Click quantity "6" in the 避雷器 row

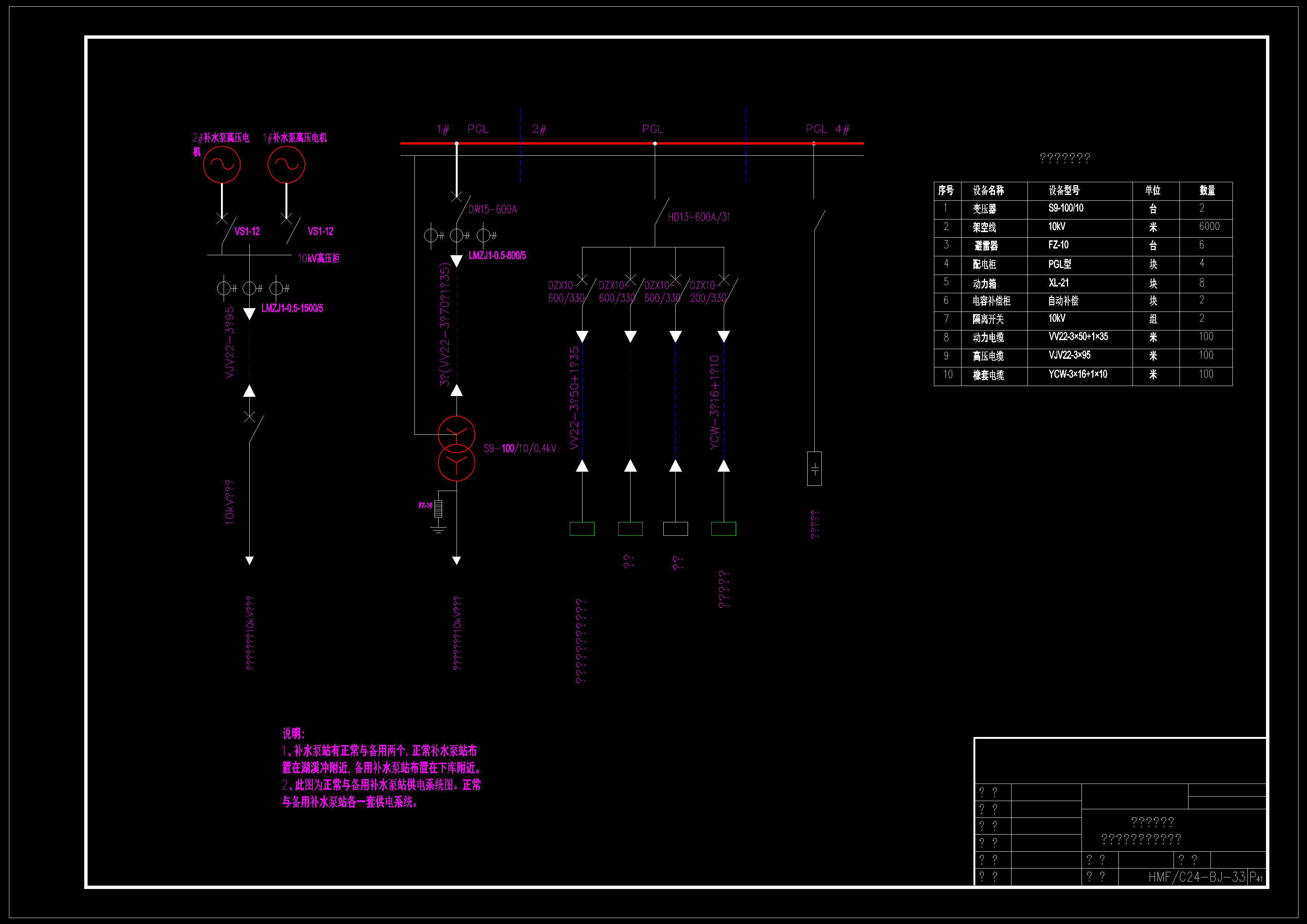coord(1202,245)
